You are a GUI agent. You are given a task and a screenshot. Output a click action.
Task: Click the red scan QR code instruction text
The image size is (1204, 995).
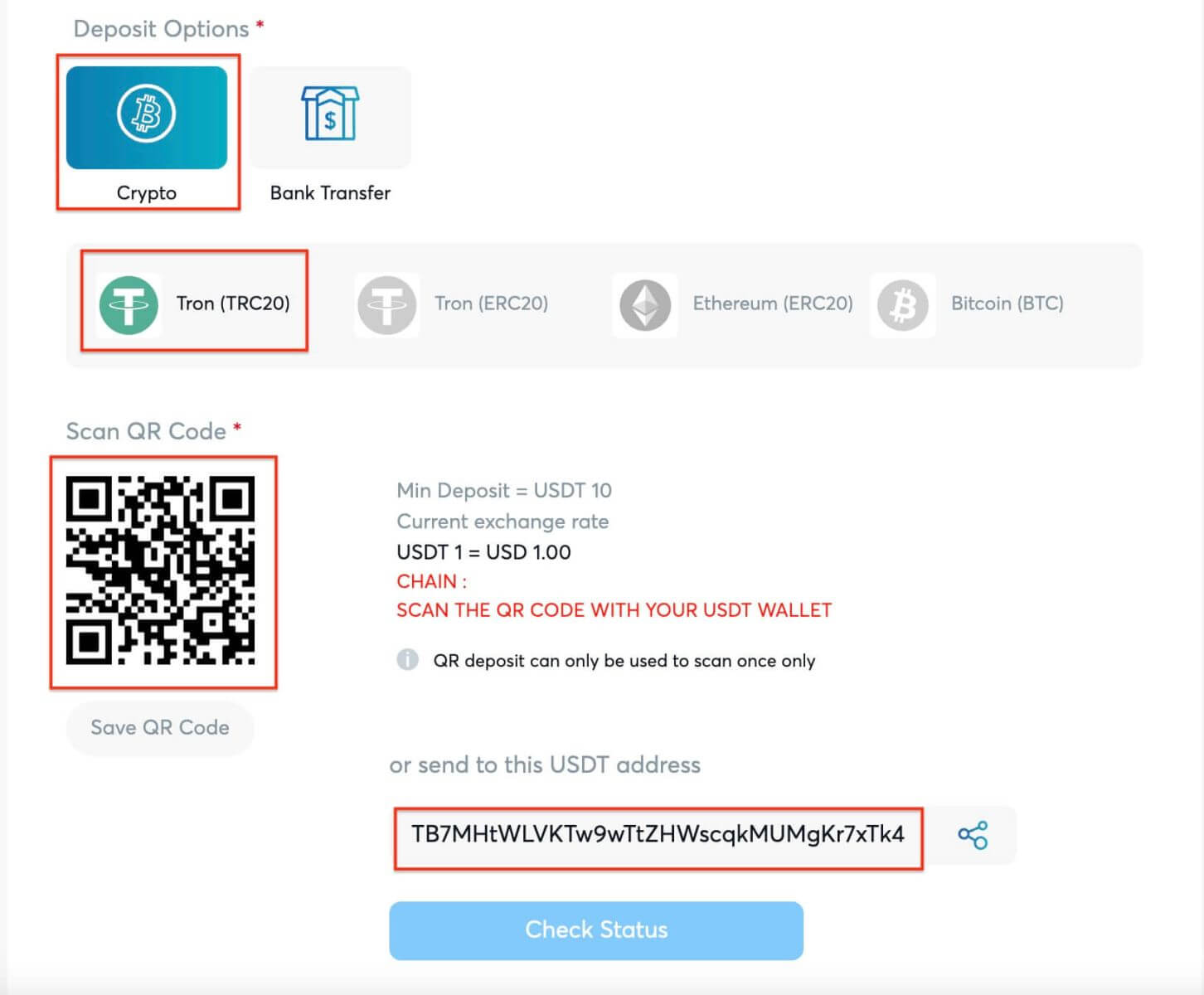[x=614, y=610]
